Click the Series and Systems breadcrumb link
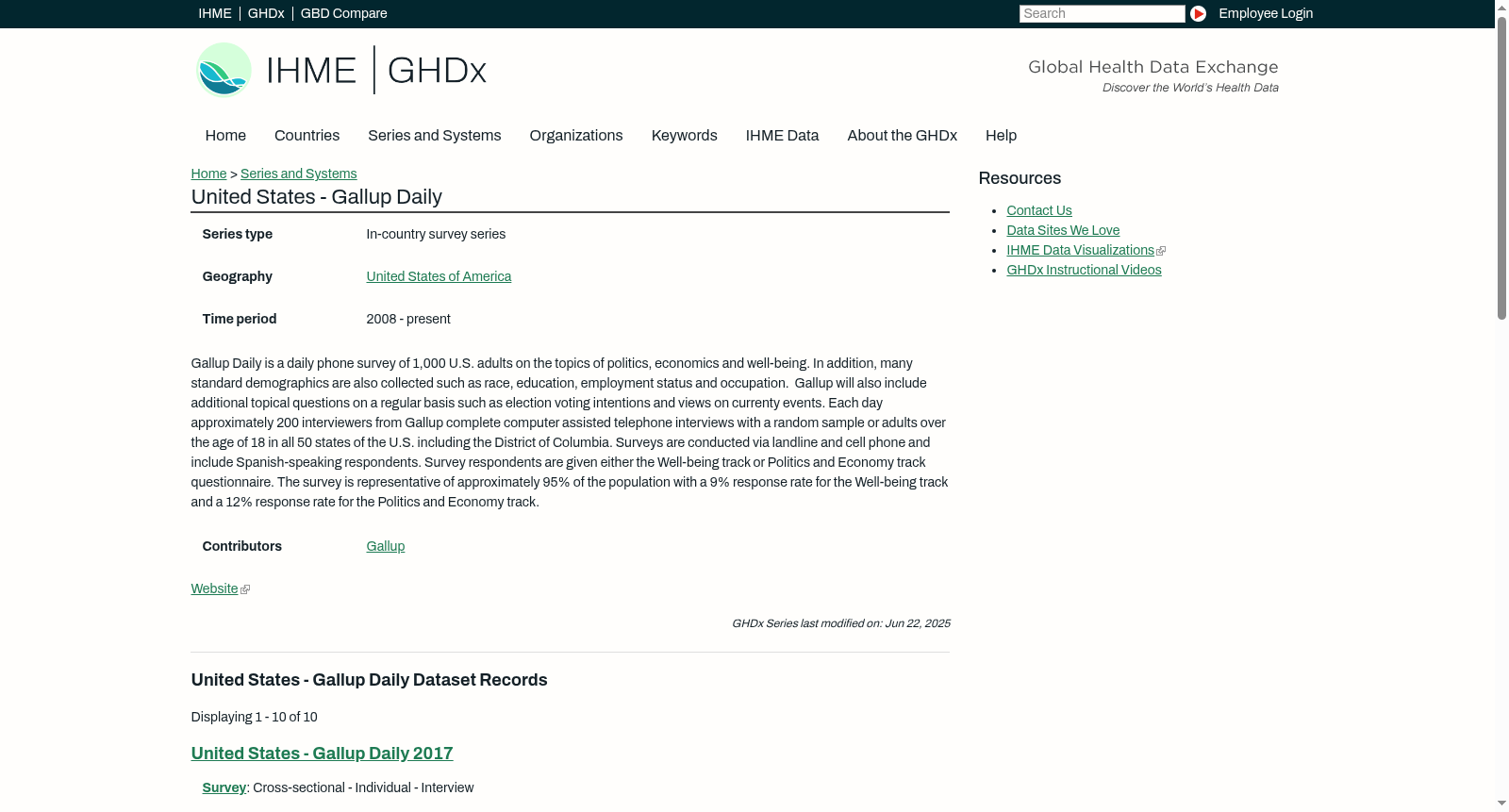 click(299, 174)
